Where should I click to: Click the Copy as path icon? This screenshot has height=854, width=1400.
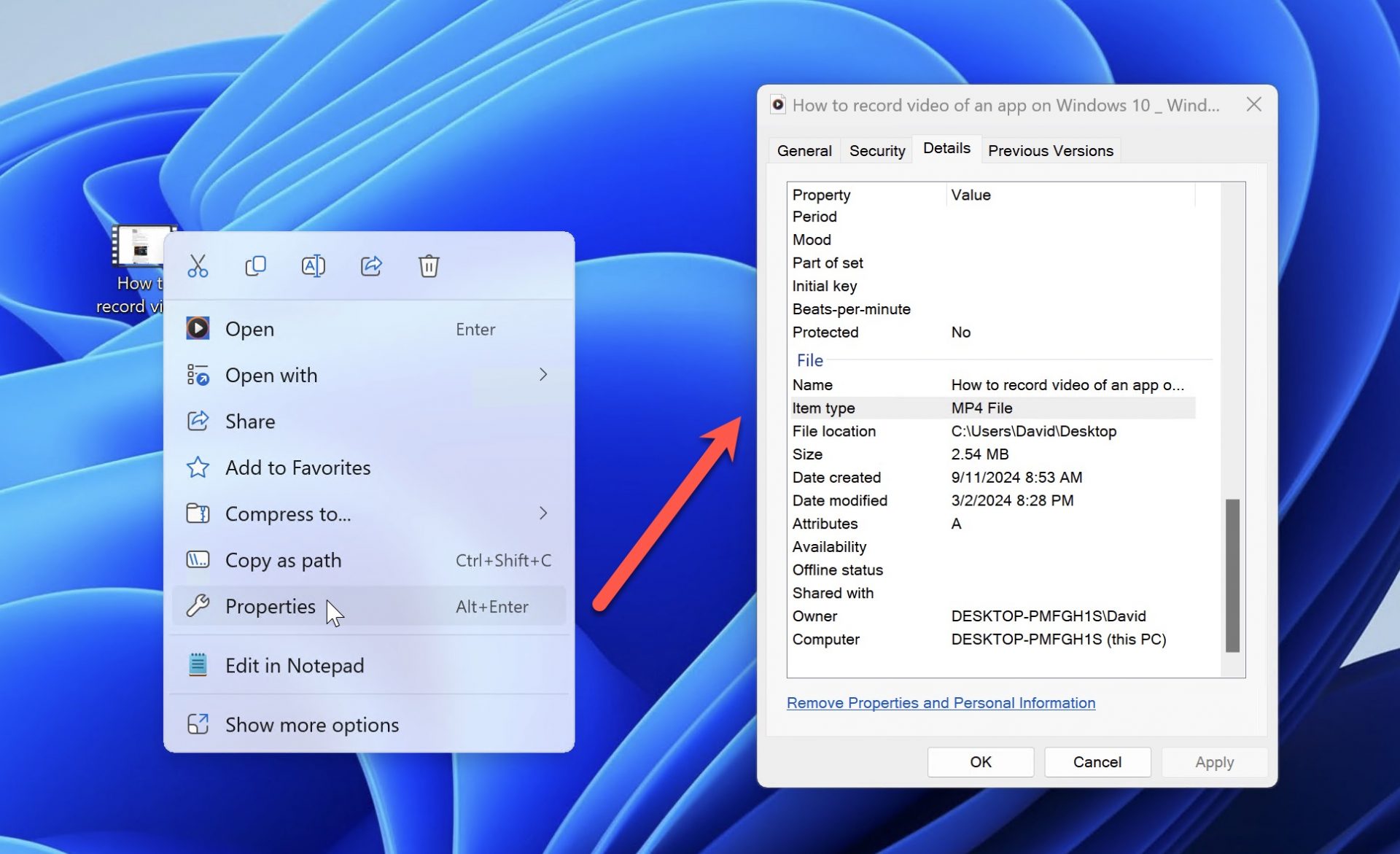tap(198, 560)
